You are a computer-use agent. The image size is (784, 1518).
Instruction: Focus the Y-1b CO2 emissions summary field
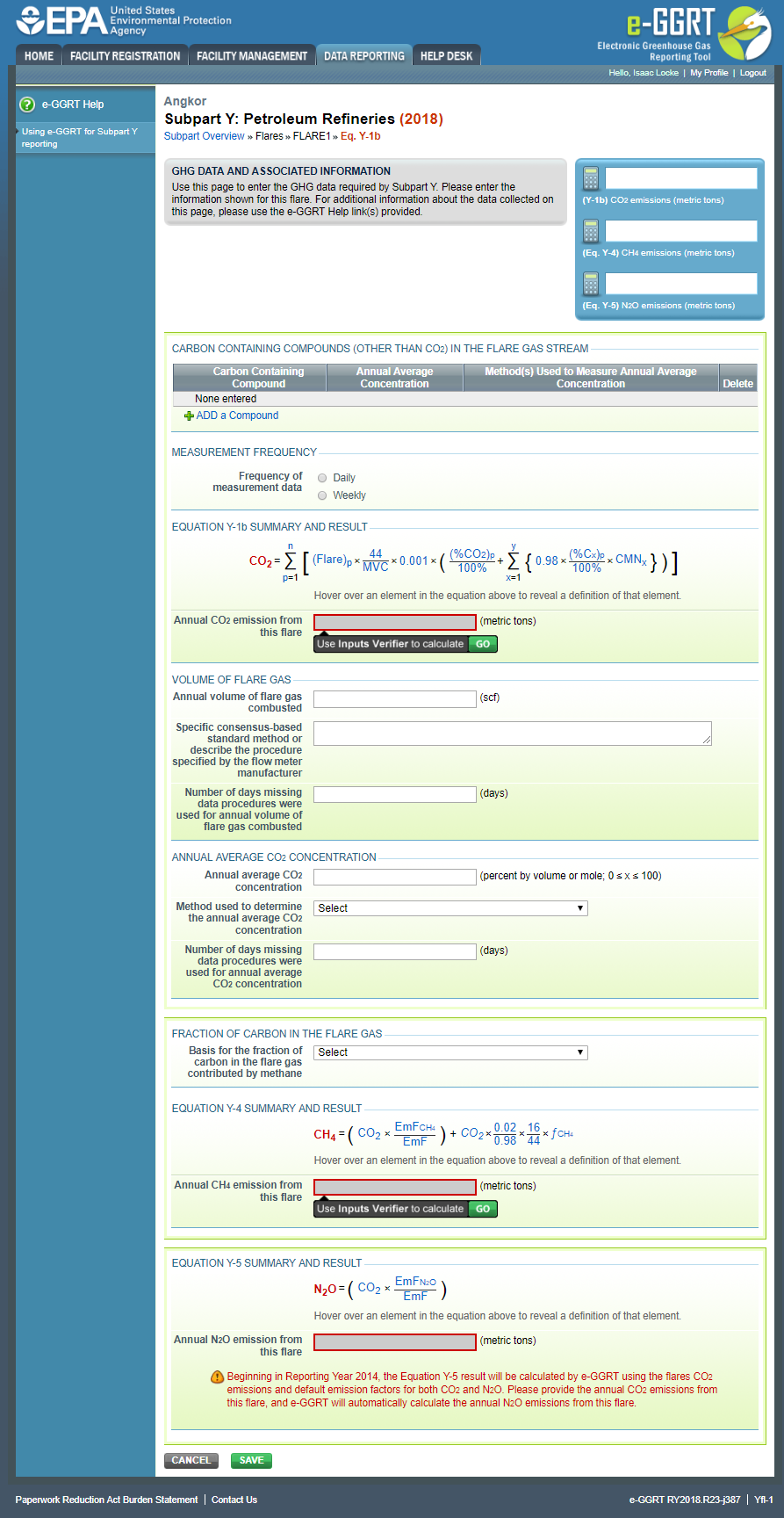click(x=681, y=178)
